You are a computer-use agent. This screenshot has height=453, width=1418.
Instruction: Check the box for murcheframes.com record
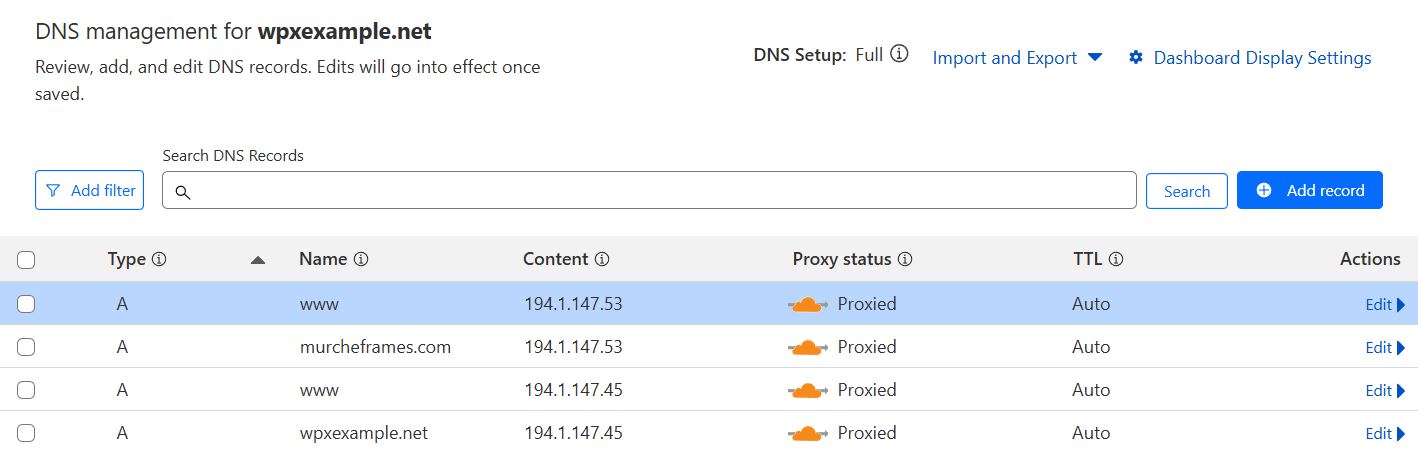(26, 347)
